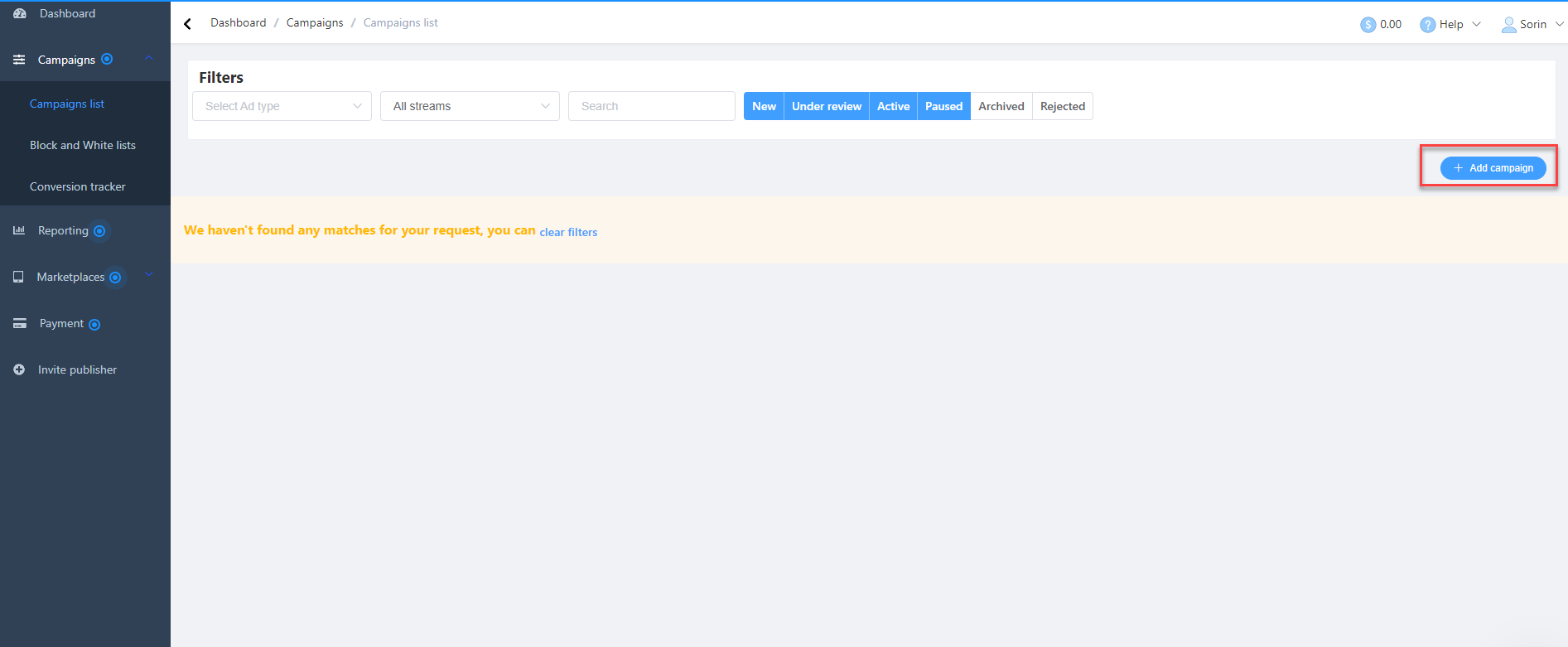
Task: Go to Conversion tracker in sidebar
Action: pos(78,186)
